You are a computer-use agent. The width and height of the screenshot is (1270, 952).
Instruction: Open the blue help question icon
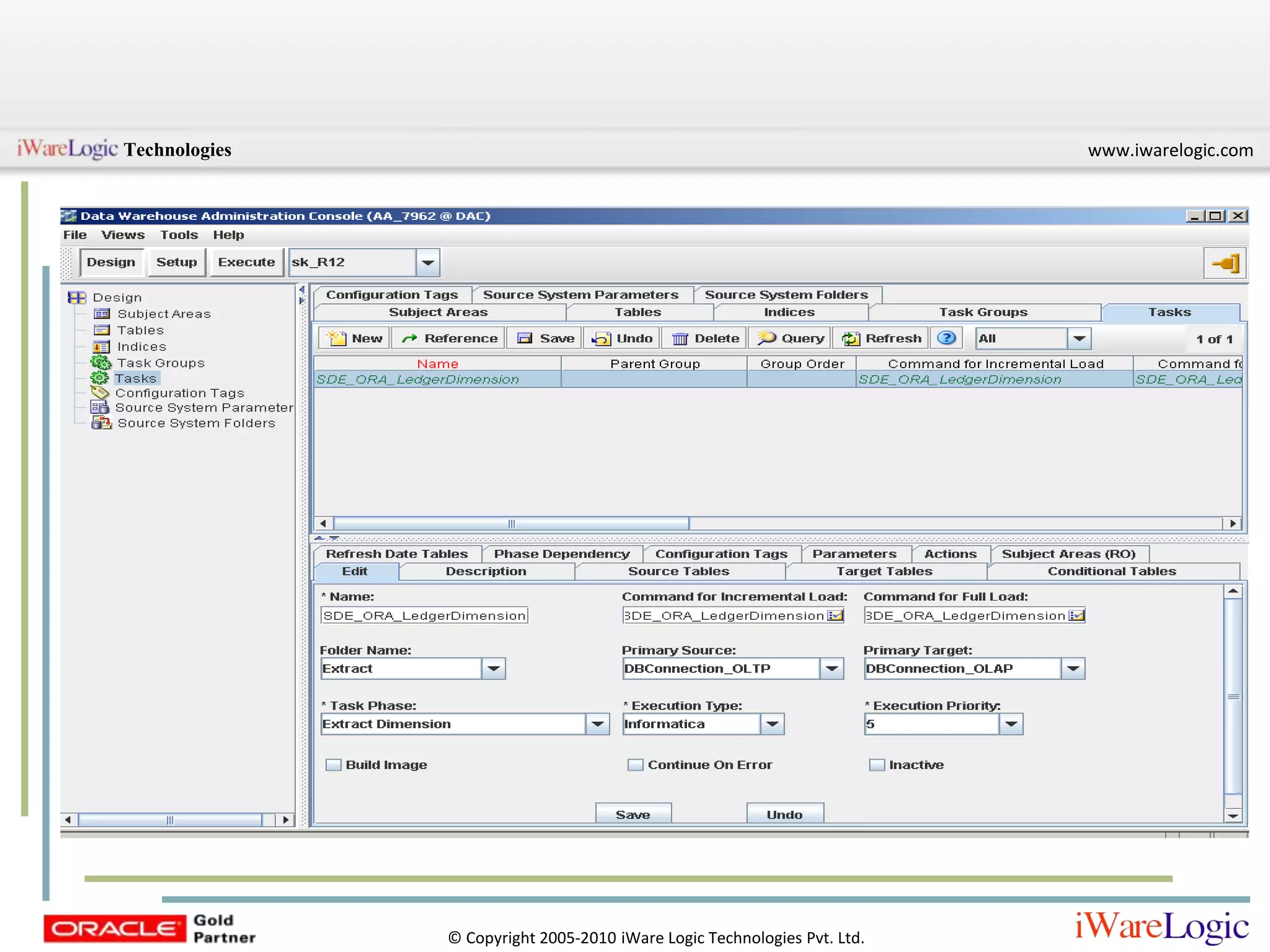946,338
